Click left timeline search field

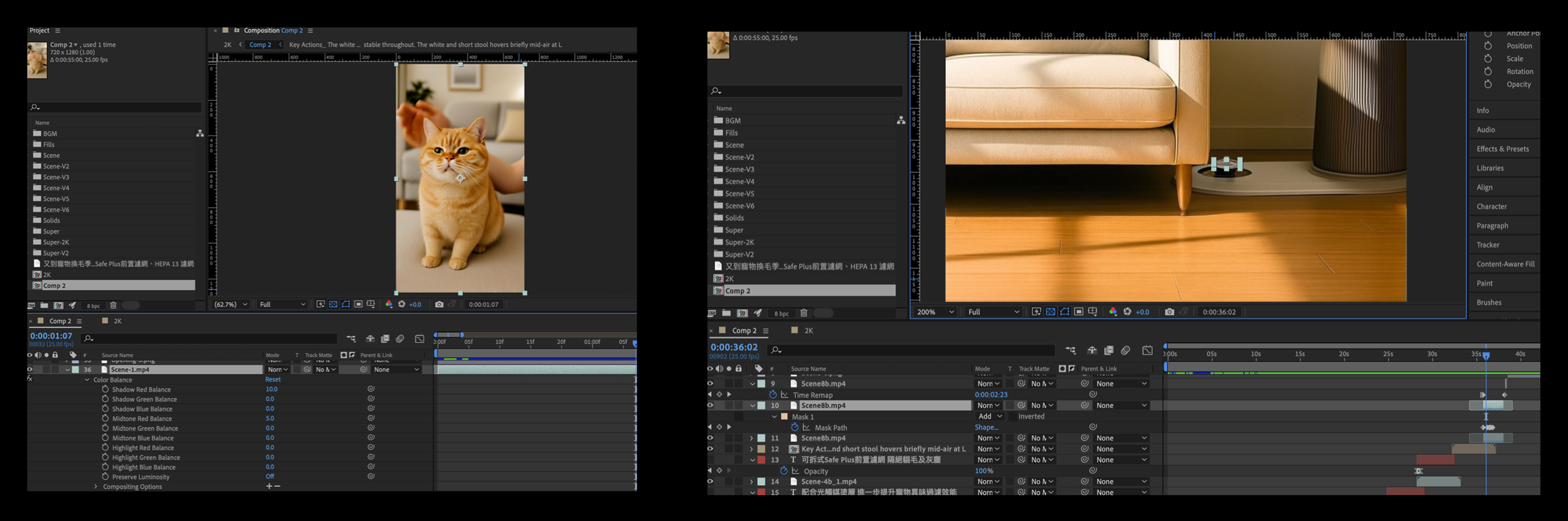[210, 338]
